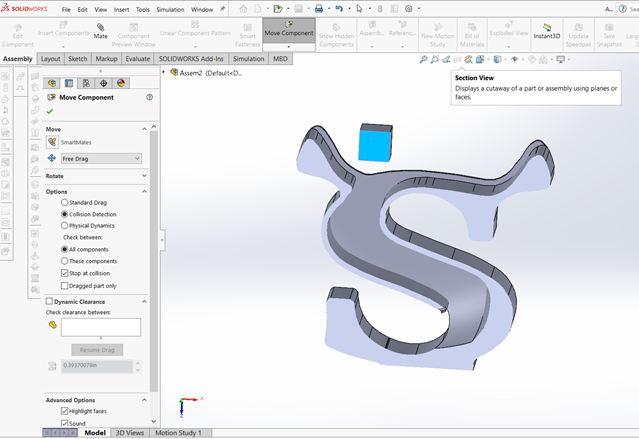Open the File menu
639x439 pixels.
click(x=66, y=9)
